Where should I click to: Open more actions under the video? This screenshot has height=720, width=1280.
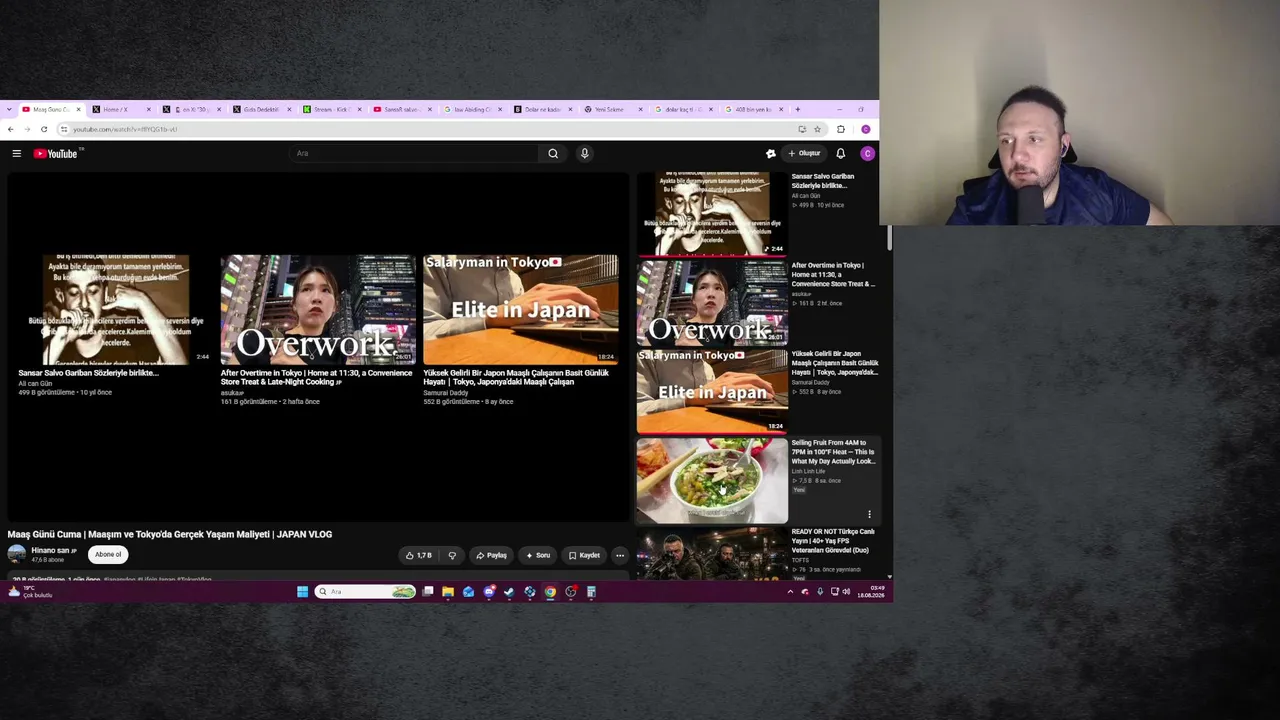pos(620,555)
